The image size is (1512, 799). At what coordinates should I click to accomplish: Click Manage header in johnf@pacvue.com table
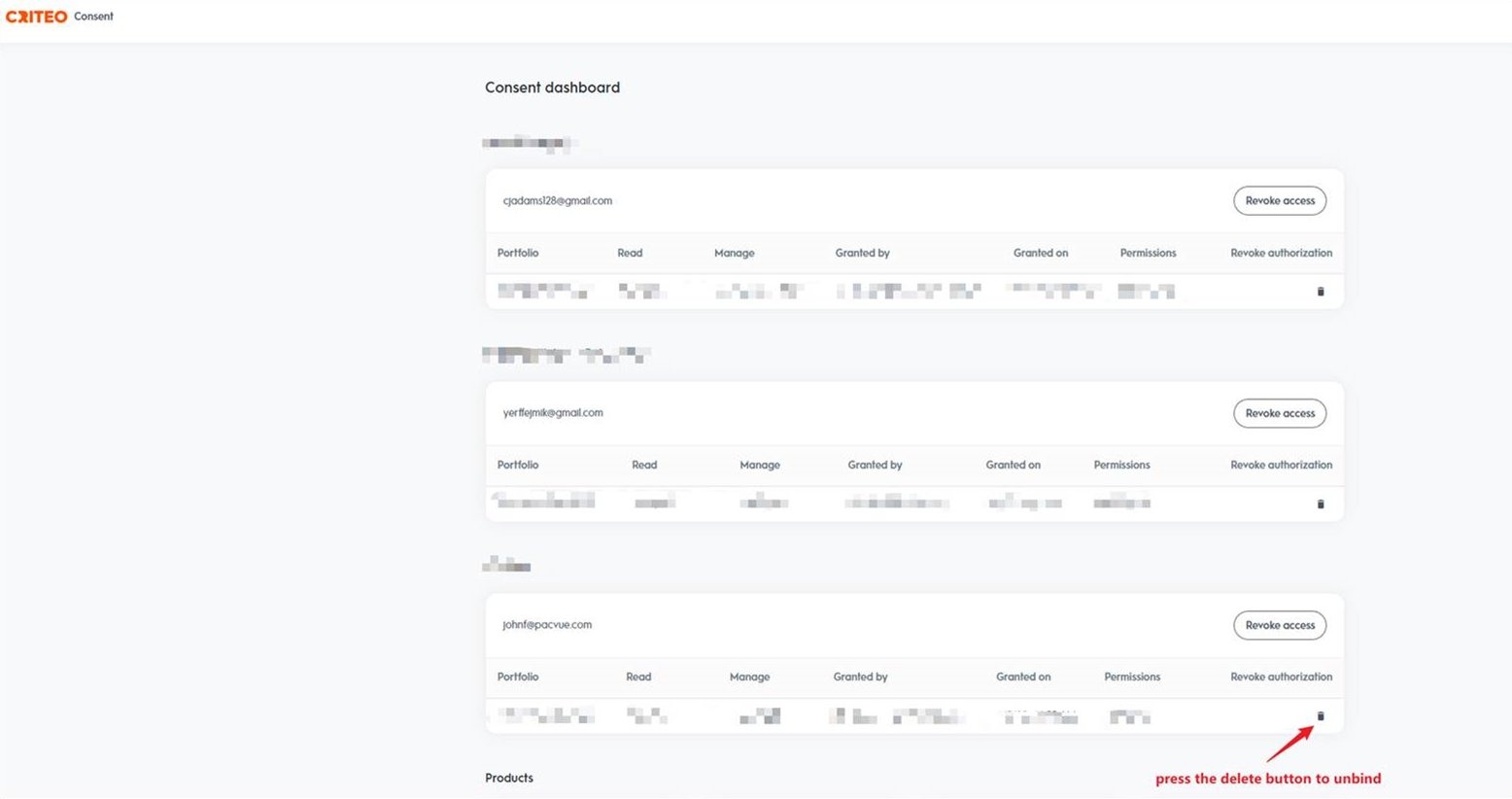coord(749,677)
